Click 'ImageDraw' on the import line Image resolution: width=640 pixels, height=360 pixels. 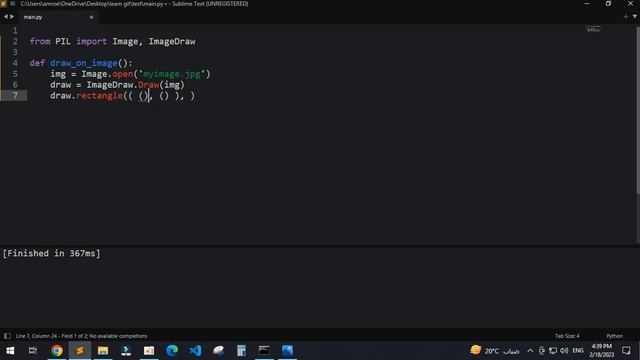(x=172, y=41)
